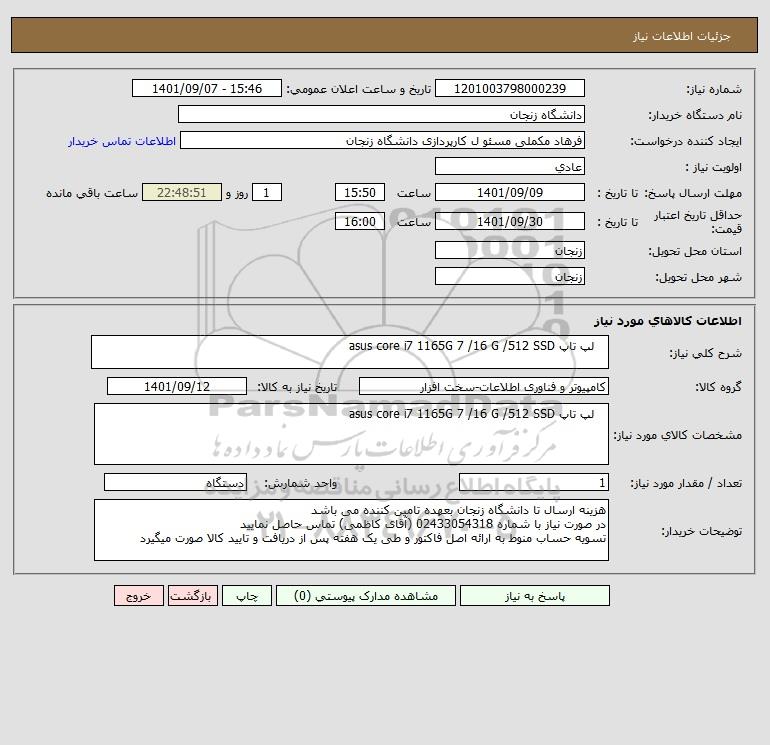Click the delivery city field 'زنجان'
The width and height of the screenshot is (770, 745).
(x=510, y=276)
